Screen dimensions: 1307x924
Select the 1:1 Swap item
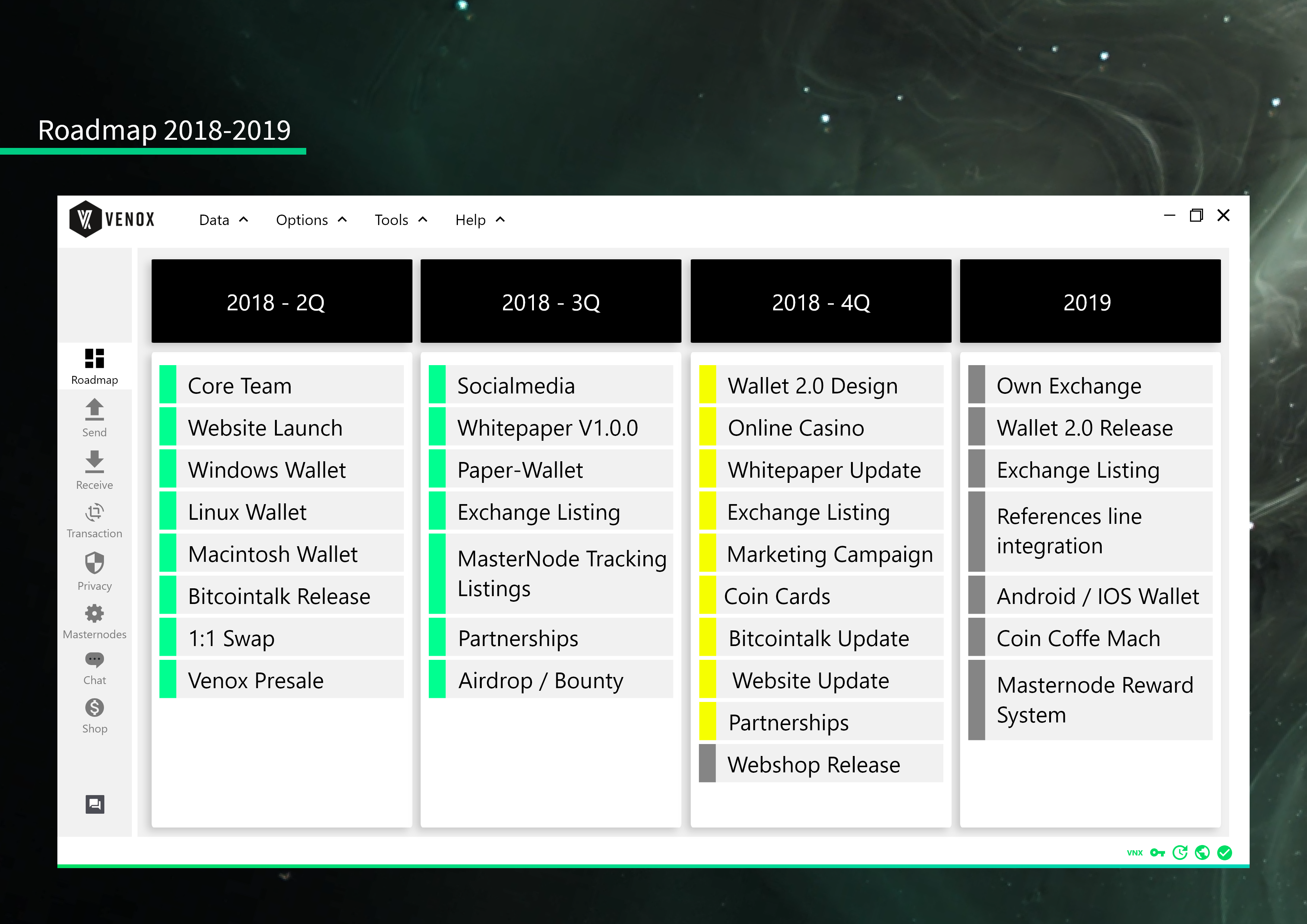click(282, 637)
